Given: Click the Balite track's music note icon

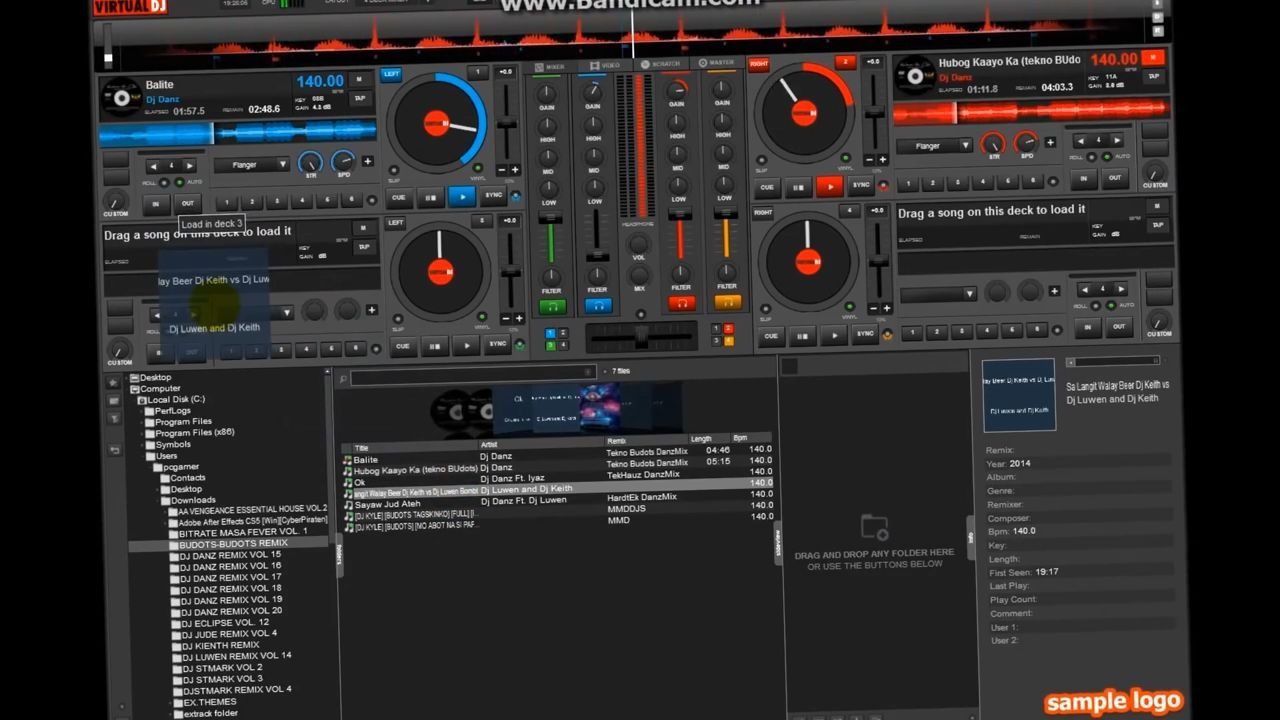Looking at the screenshot, I should point(347,460).
